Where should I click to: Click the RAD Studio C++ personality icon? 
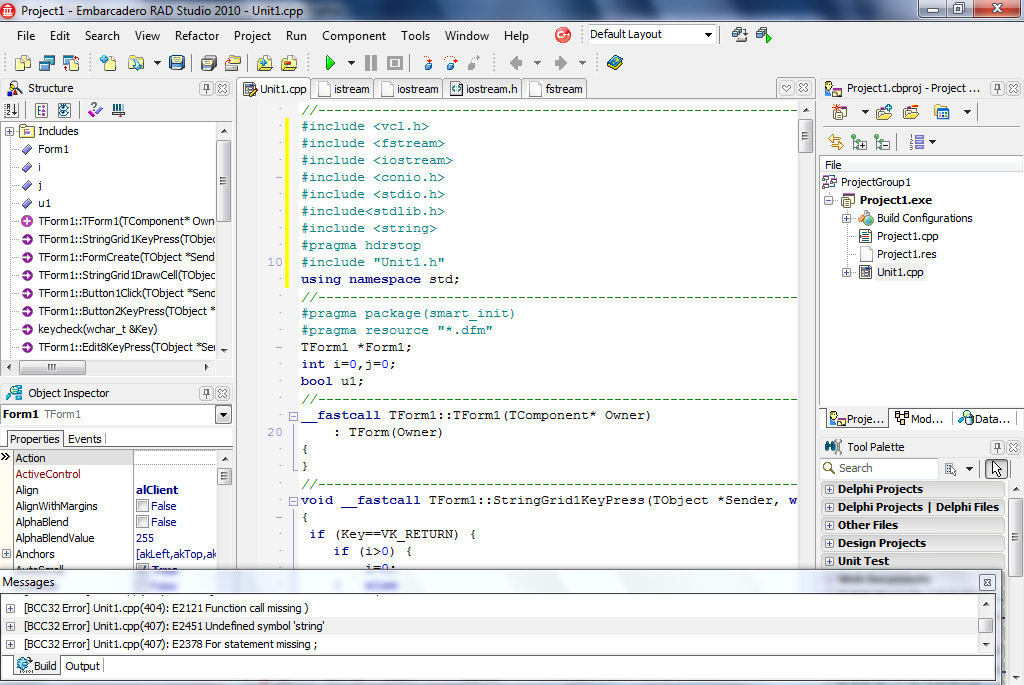point(563,35)
